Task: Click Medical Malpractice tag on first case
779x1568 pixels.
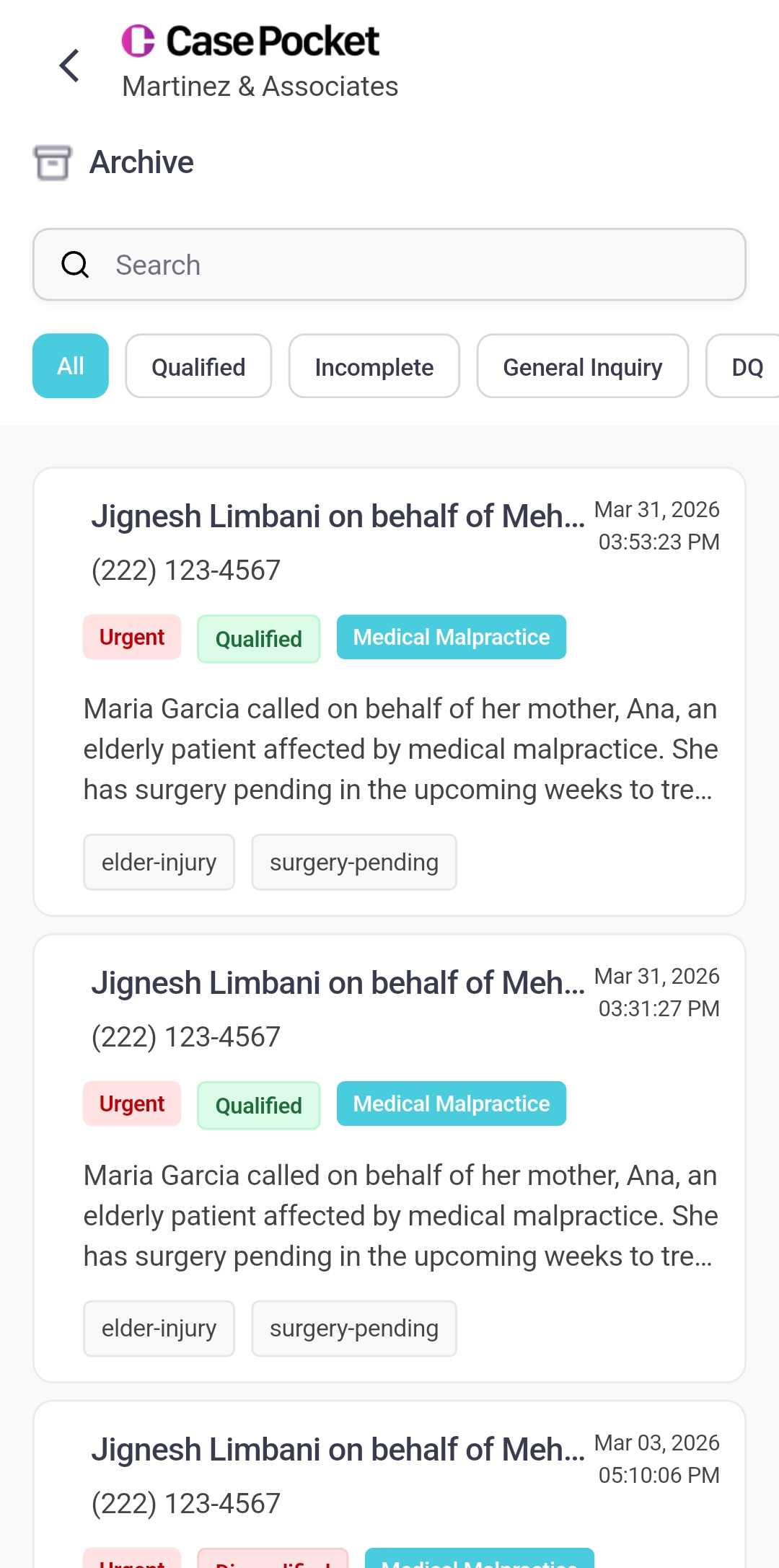Action: pyautogui.click(x=452, y=638)
